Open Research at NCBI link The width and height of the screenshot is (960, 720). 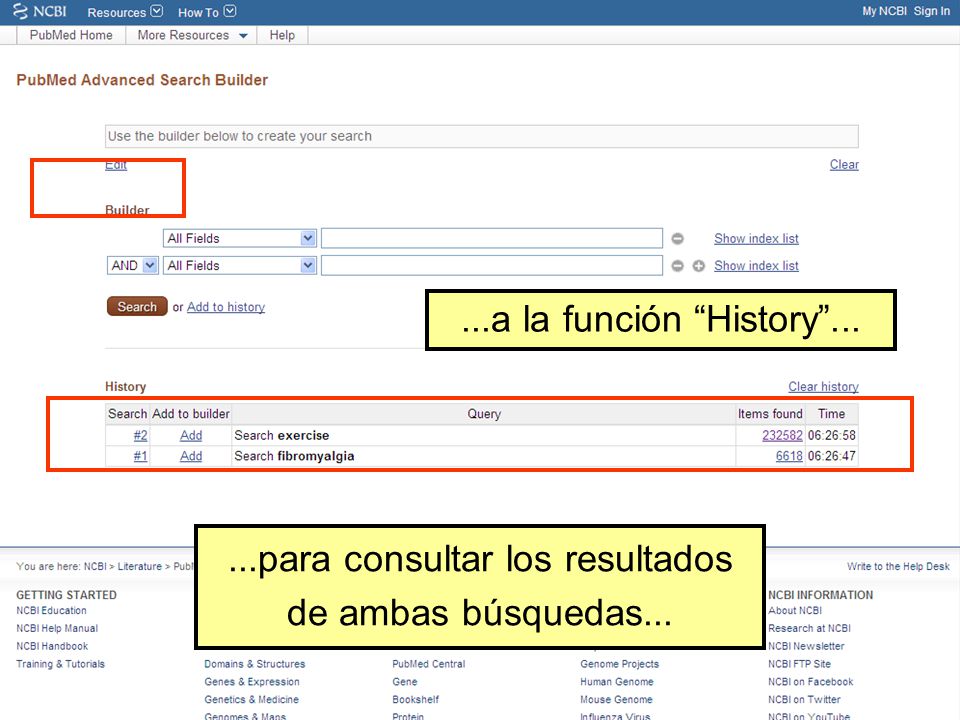click(809, 628)
